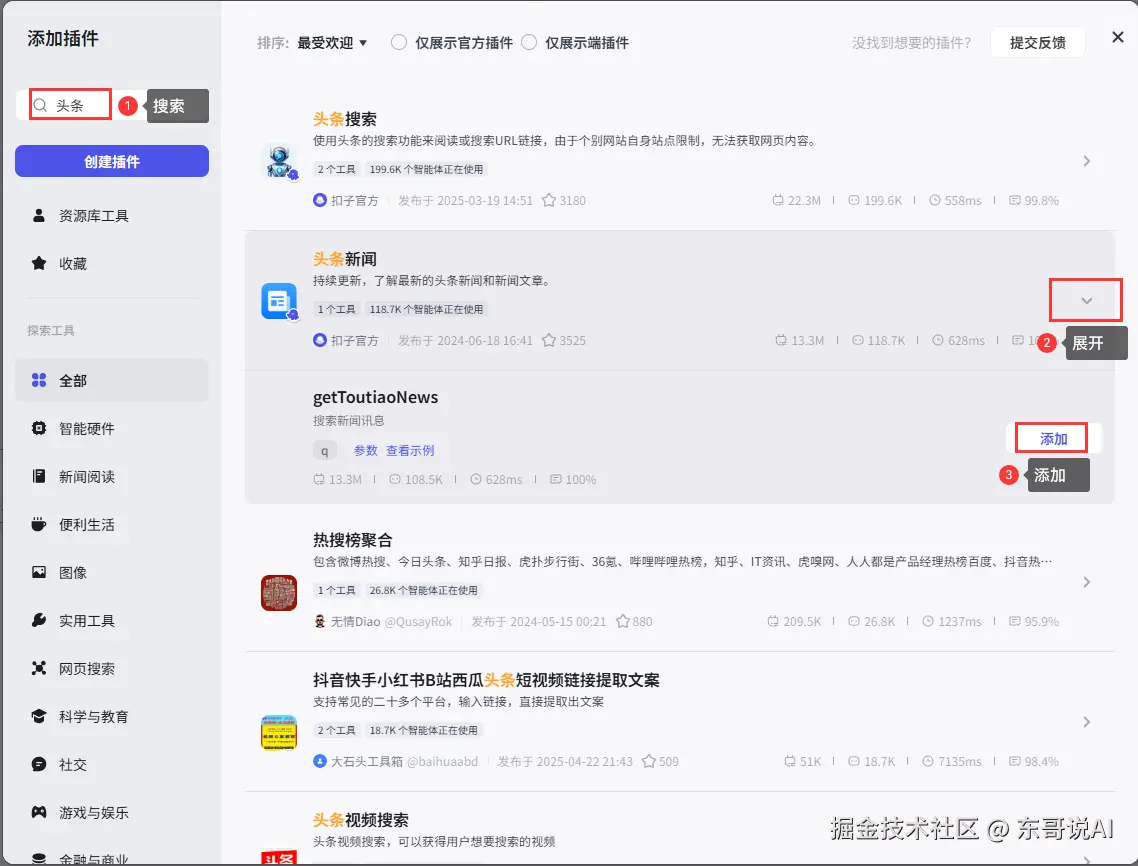Open the 热搜榜聚合 plugin thumbnail

(279, 592)
